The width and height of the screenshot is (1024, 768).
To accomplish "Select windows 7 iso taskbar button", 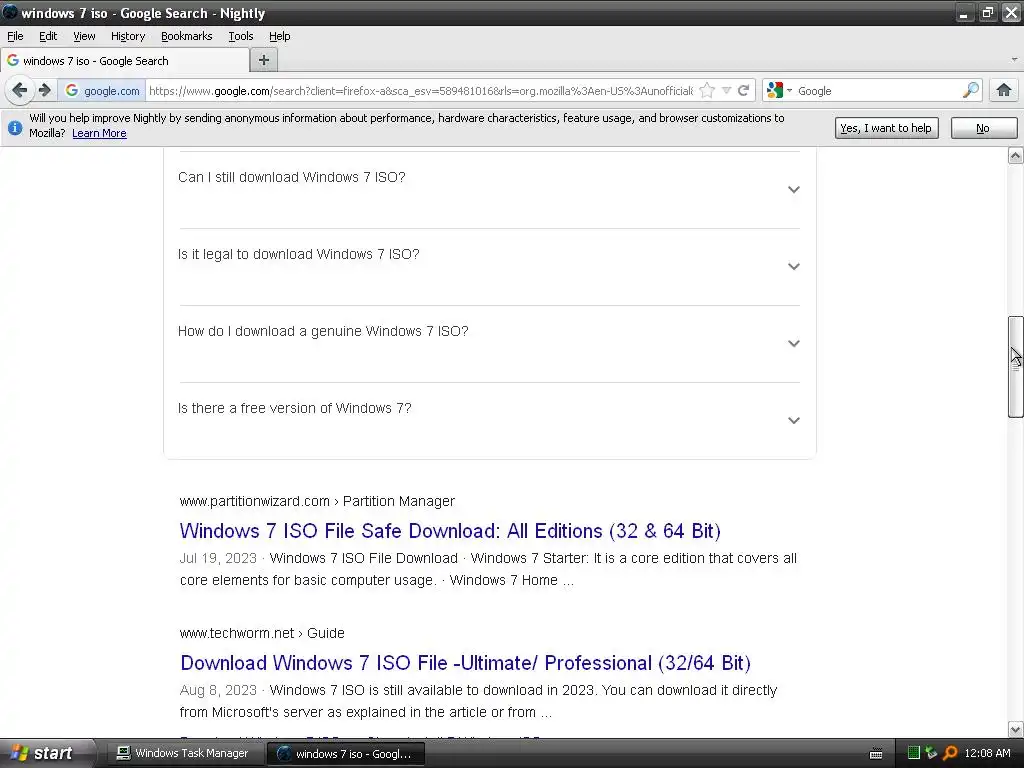I will [x=346, y=754].
